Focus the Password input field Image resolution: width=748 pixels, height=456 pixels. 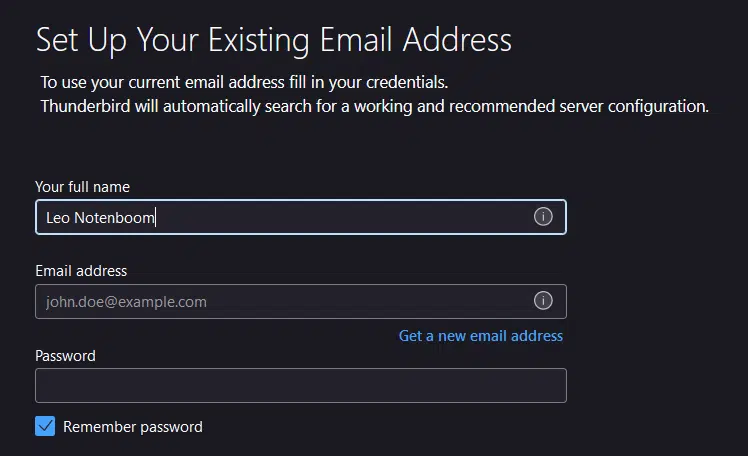tap(301, 385)
